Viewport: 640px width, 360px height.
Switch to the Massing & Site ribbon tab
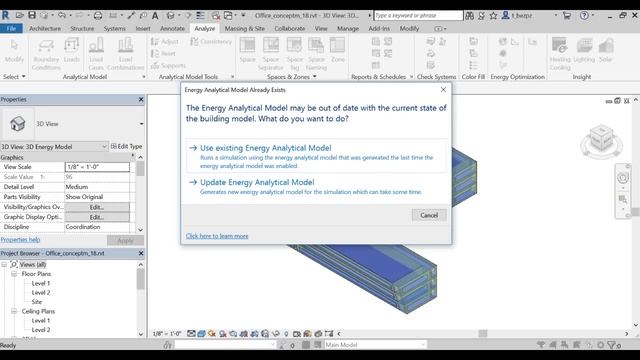(x=244, y=29)
